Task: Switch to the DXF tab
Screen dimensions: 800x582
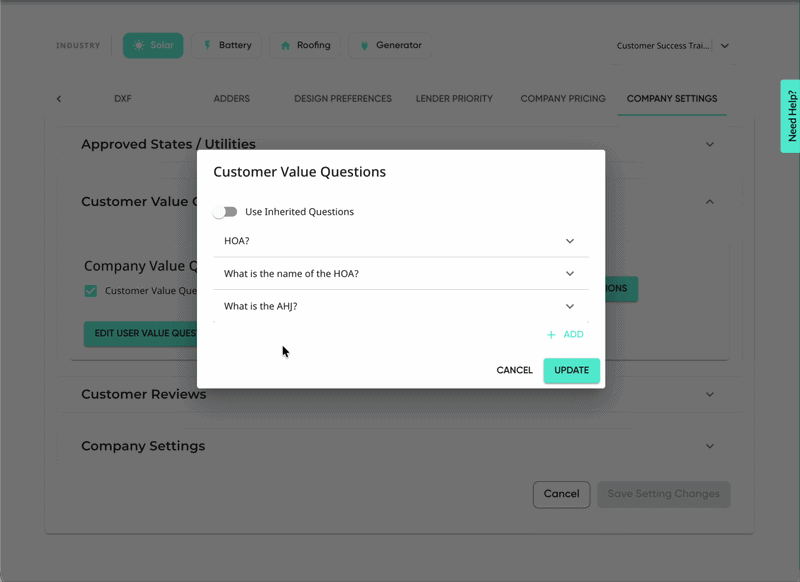Action: point(122,98)
